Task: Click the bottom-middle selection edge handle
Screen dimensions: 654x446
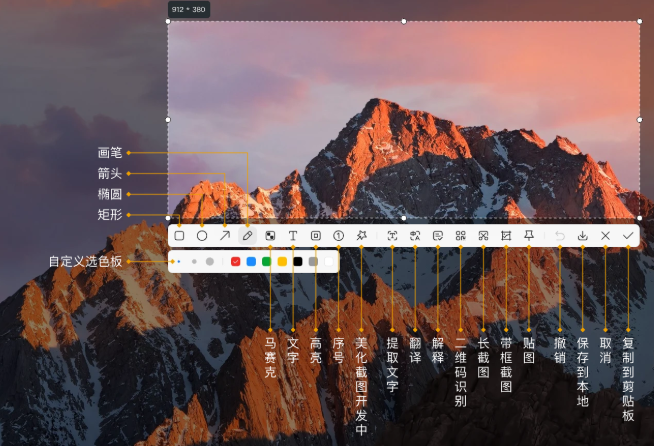Action: pyautogui.click(x=404, y=218)
